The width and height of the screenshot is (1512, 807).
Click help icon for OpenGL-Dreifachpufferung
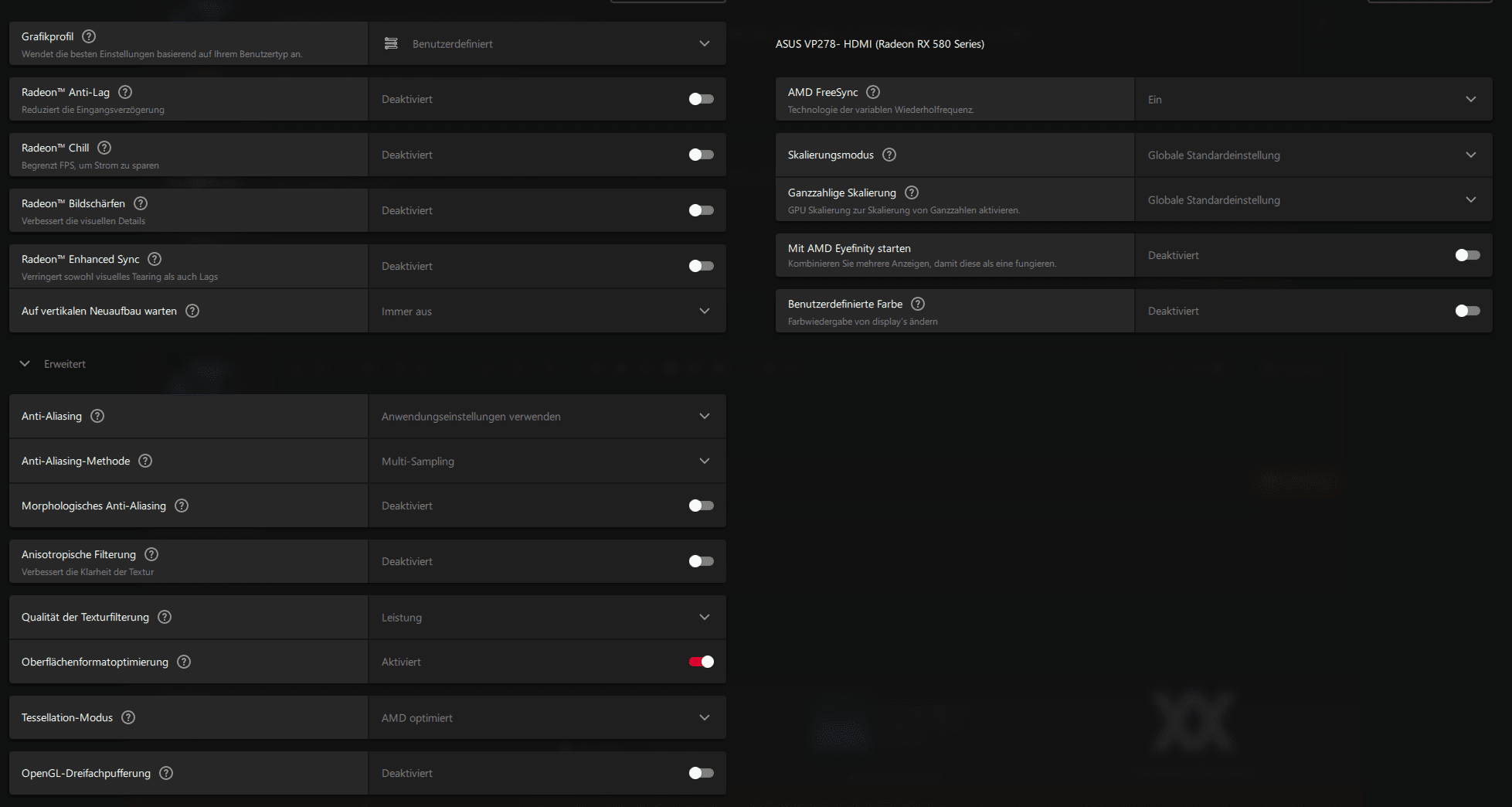[166, 773]
